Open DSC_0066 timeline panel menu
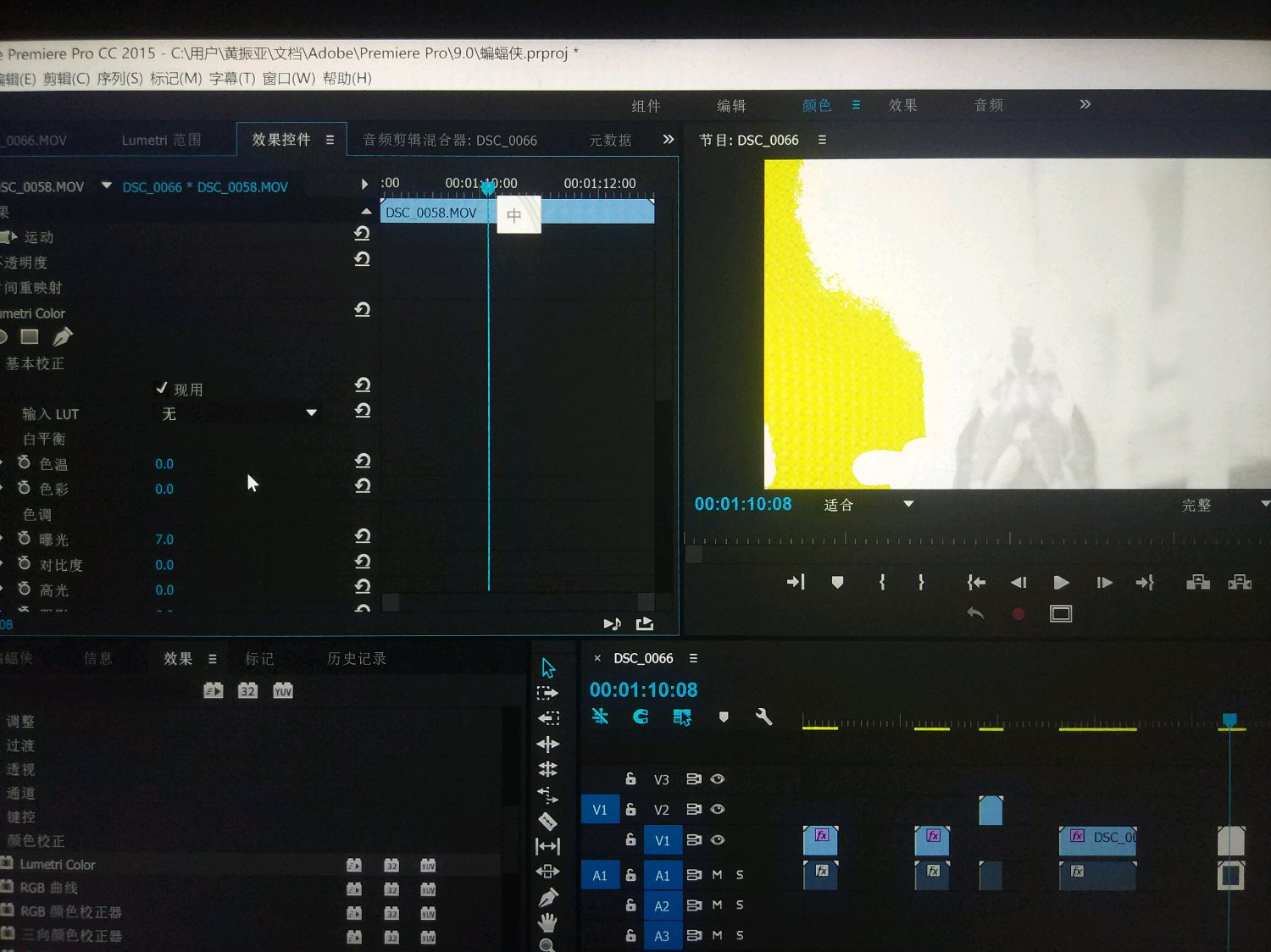This screenshot has height=952, width=1271. pos(693,658)
